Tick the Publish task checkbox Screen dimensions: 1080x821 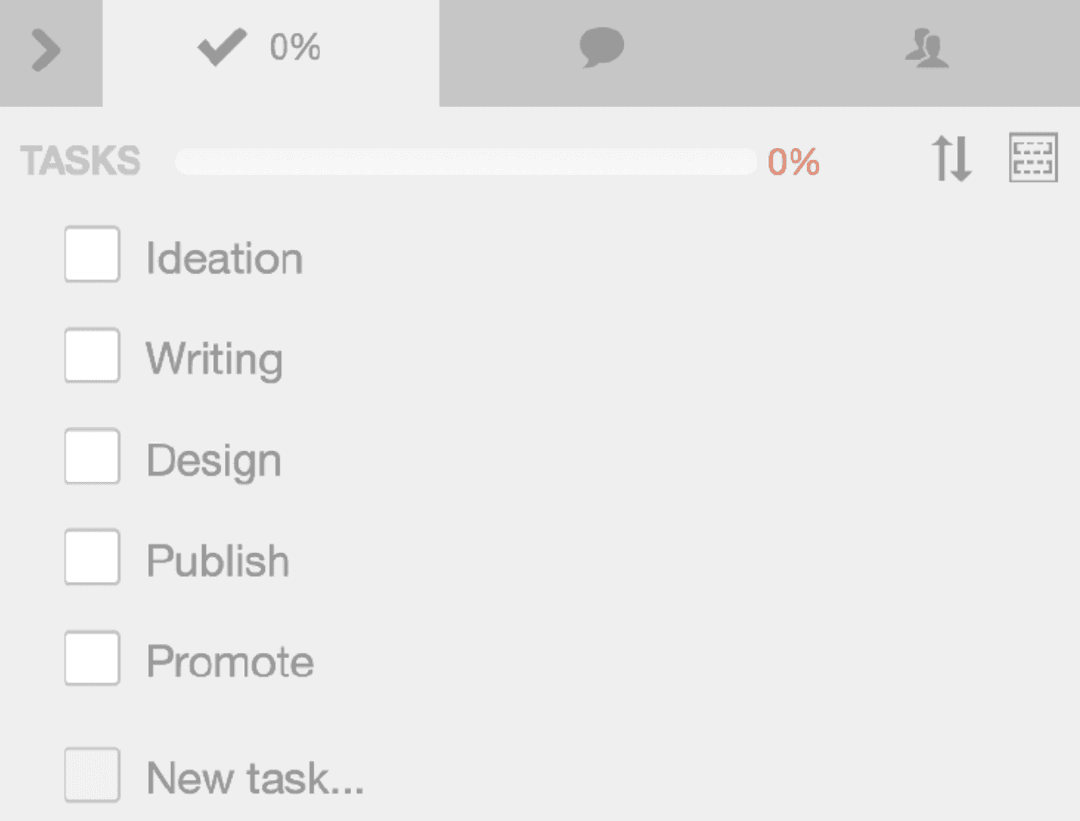[x=92, y=558]
